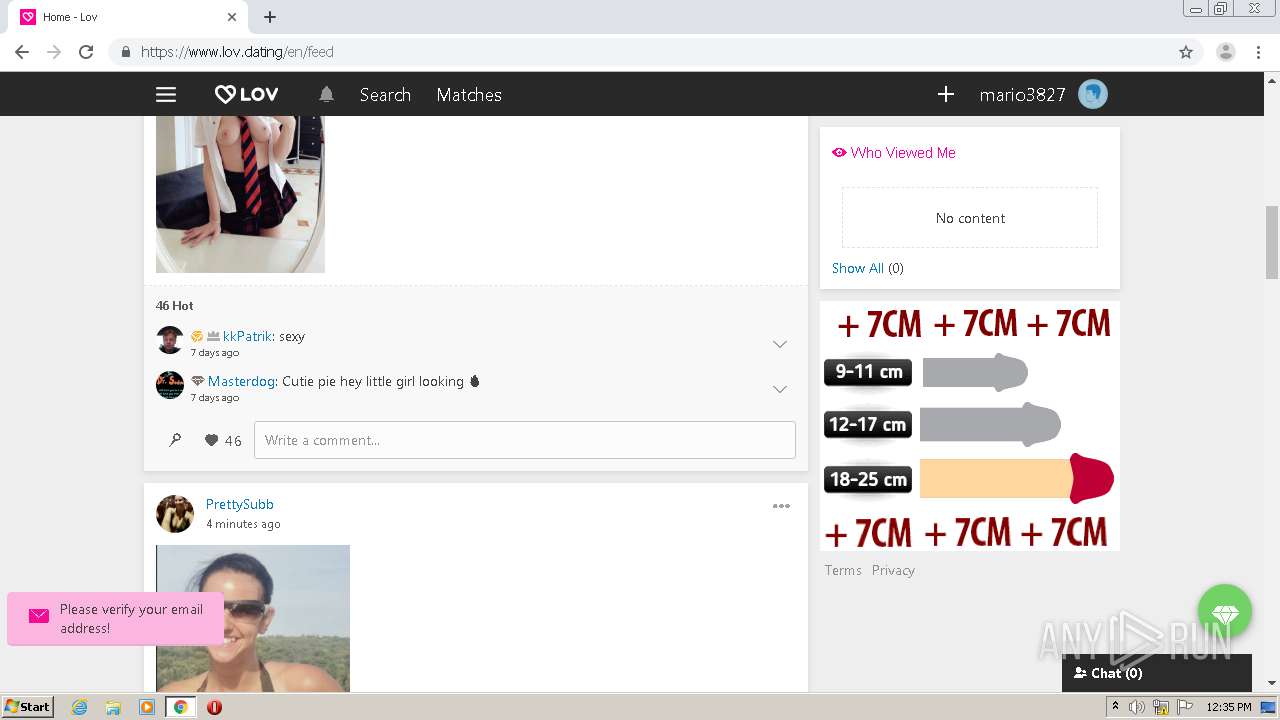This screenshot has width=1280, height=720.
Task: Click the envelope icon in verify email notice
Action: coord(39,616)
